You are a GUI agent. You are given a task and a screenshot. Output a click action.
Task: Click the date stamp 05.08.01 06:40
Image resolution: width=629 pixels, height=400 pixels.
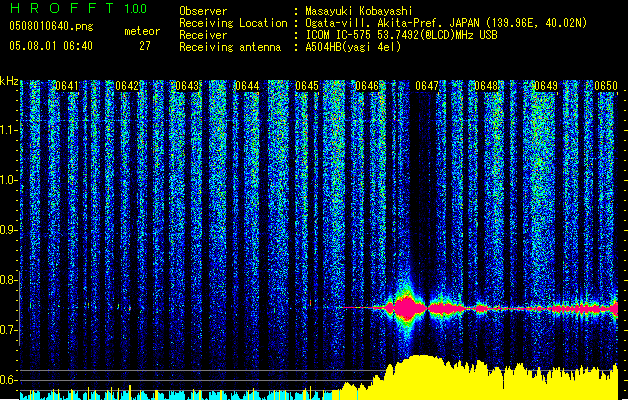[51, 46]
